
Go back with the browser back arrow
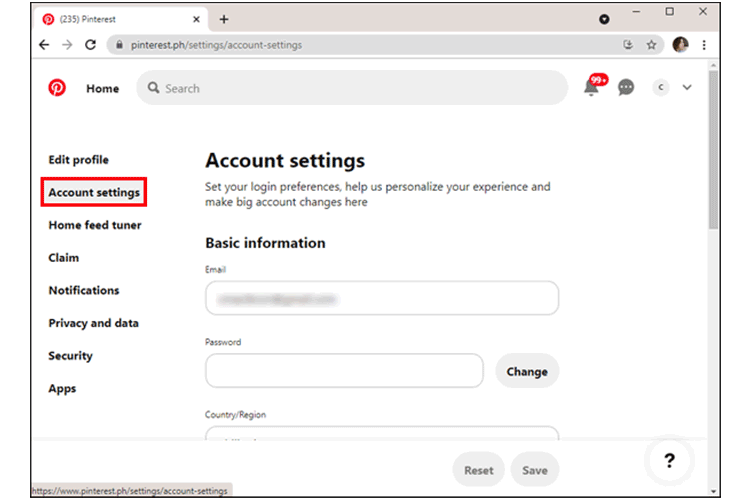click(x=44, y=45)
